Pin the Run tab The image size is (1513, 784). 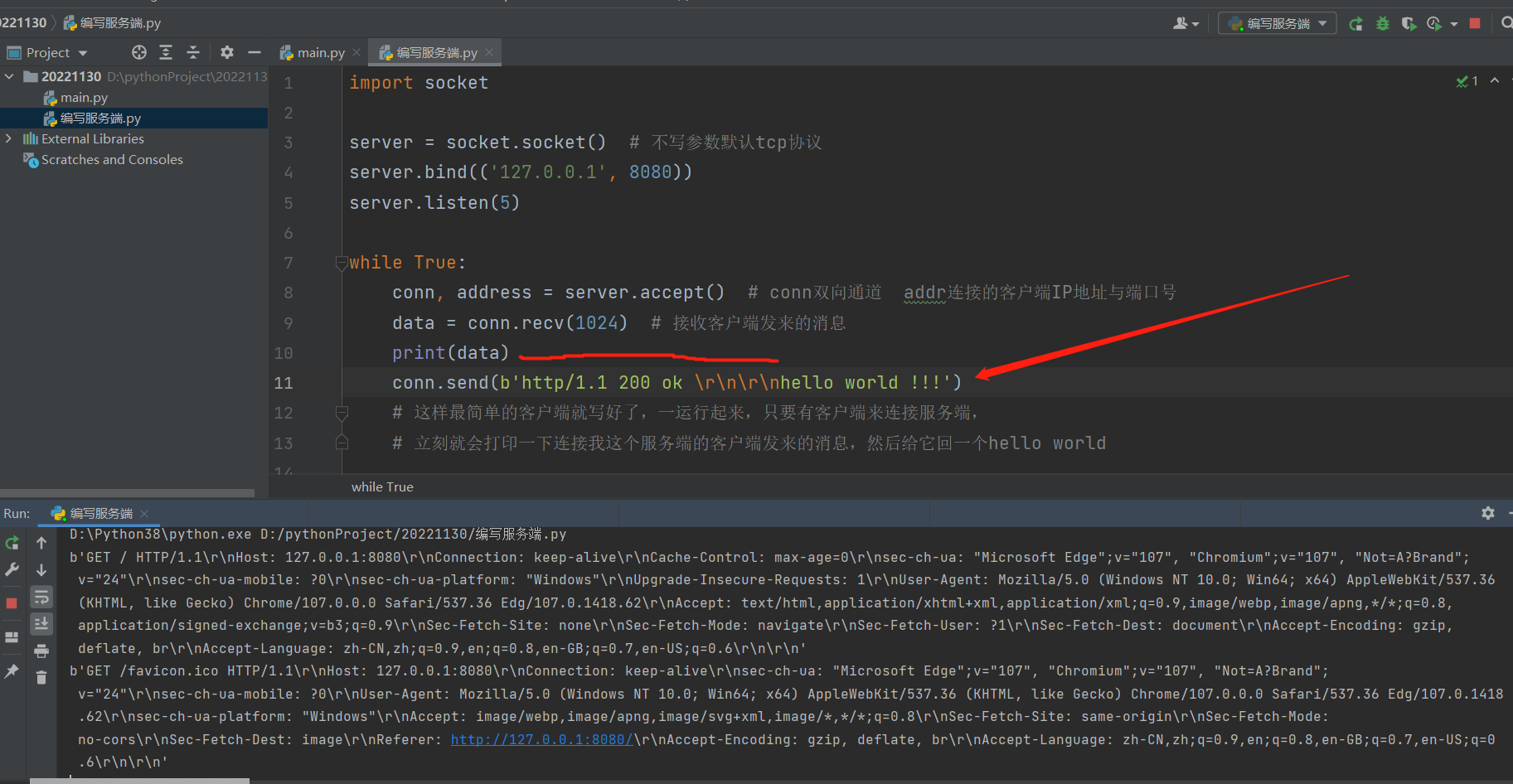coord(12,671)
